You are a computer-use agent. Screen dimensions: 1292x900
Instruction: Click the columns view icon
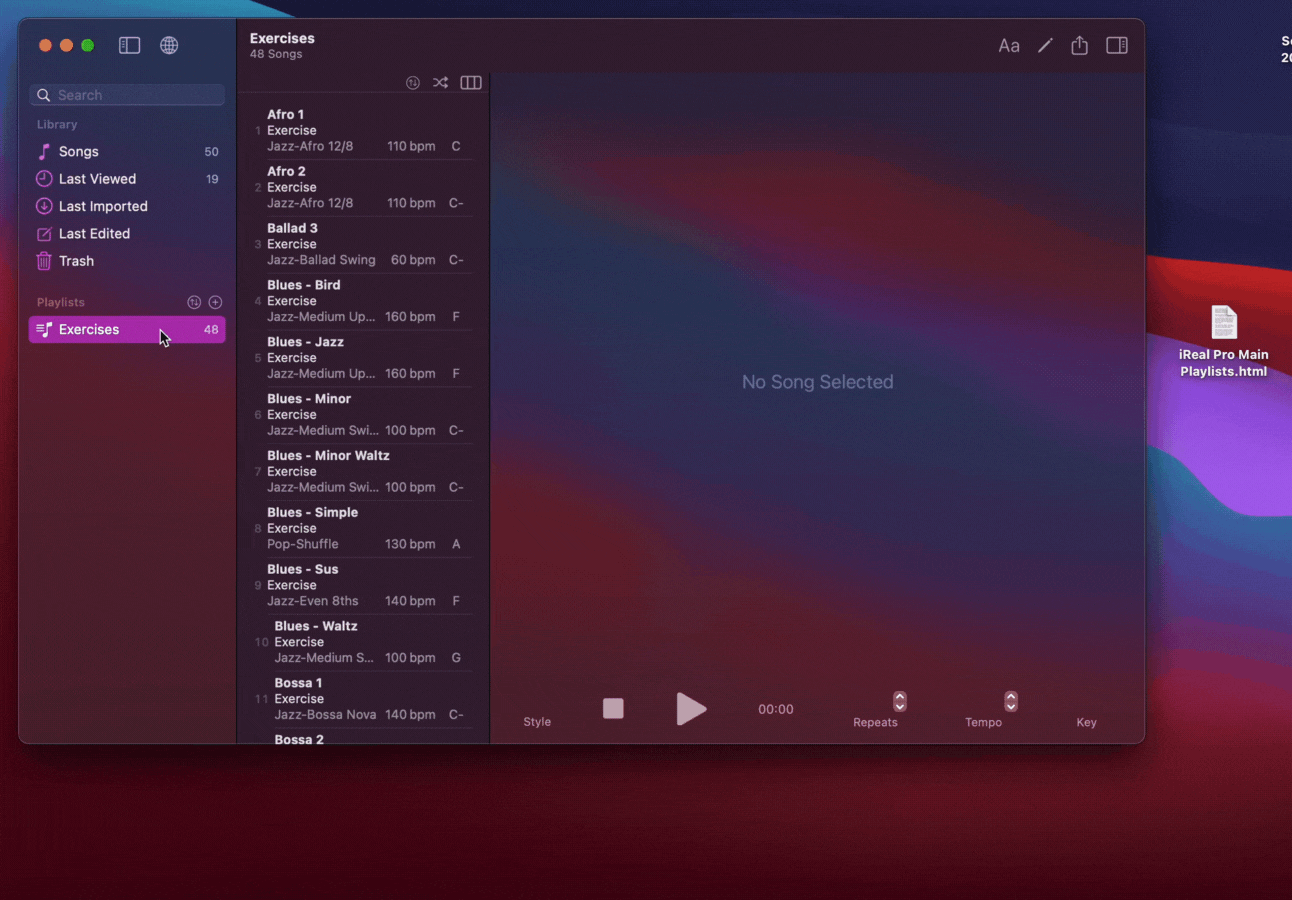(x=471, y=83)
